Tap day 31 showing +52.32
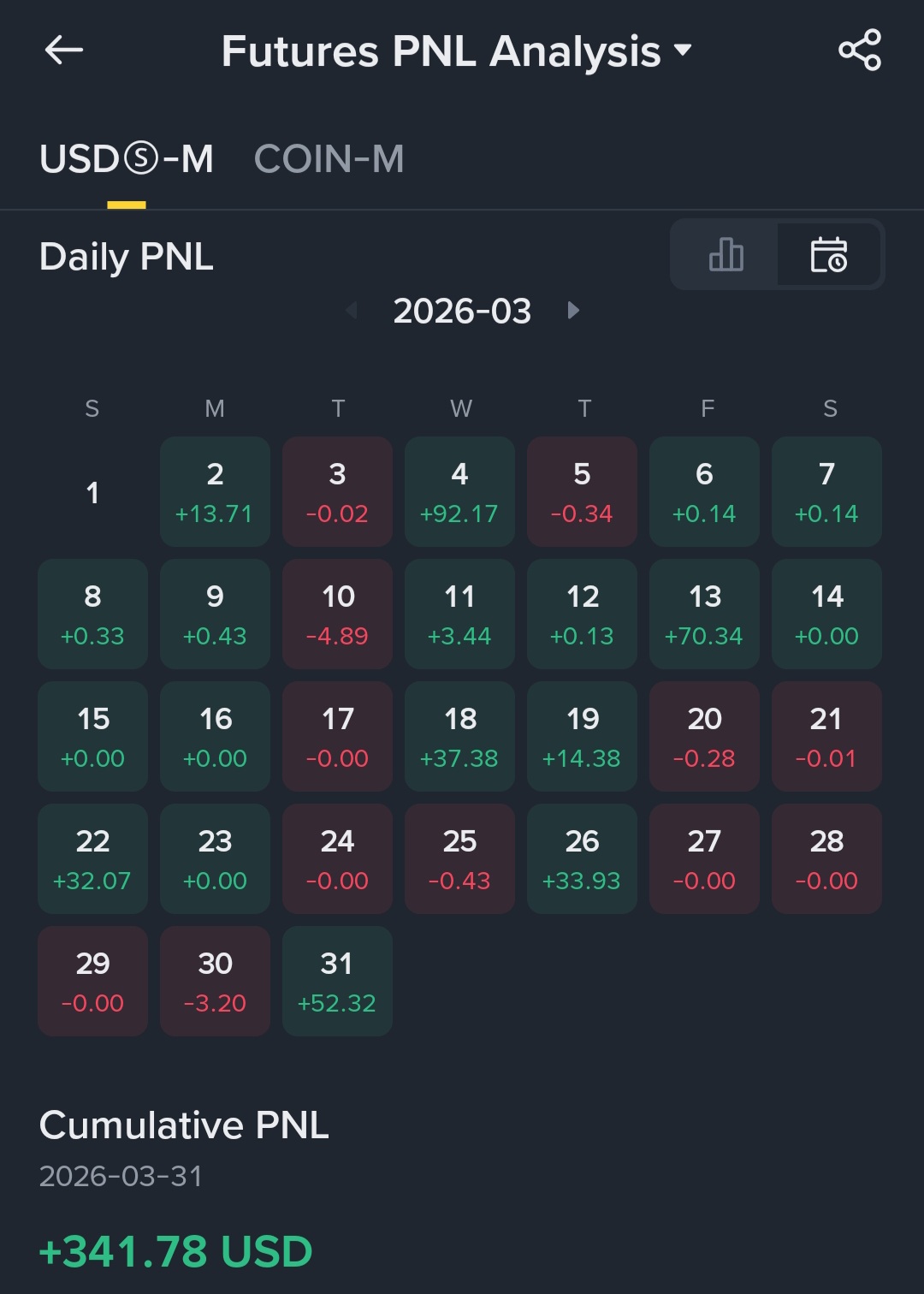The image size is (924, 1294). [337, 981]
